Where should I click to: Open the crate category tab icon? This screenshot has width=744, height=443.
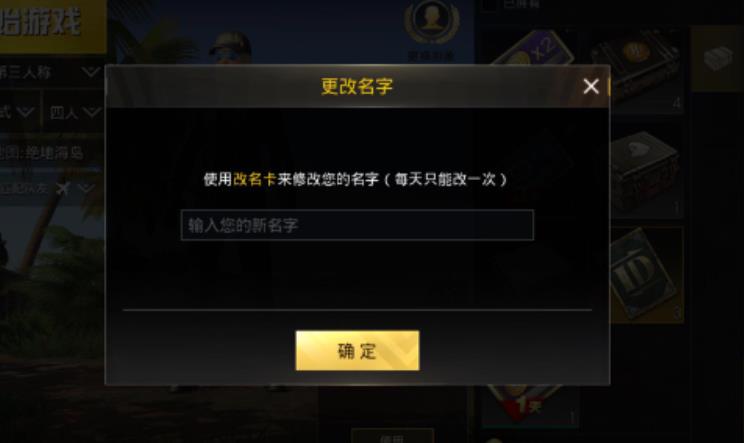click(717, 58)
